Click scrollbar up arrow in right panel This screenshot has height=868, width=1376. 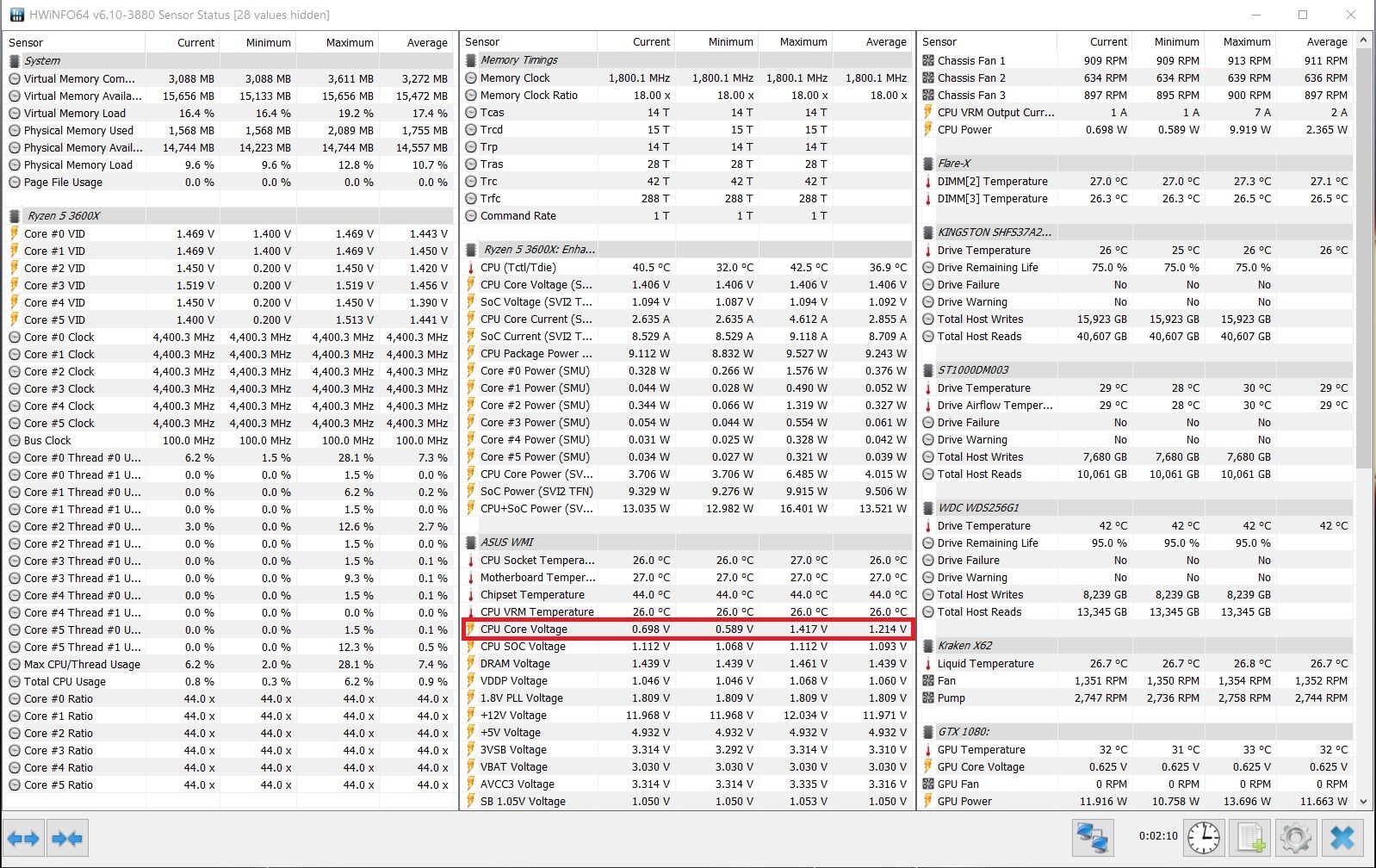1363,40
